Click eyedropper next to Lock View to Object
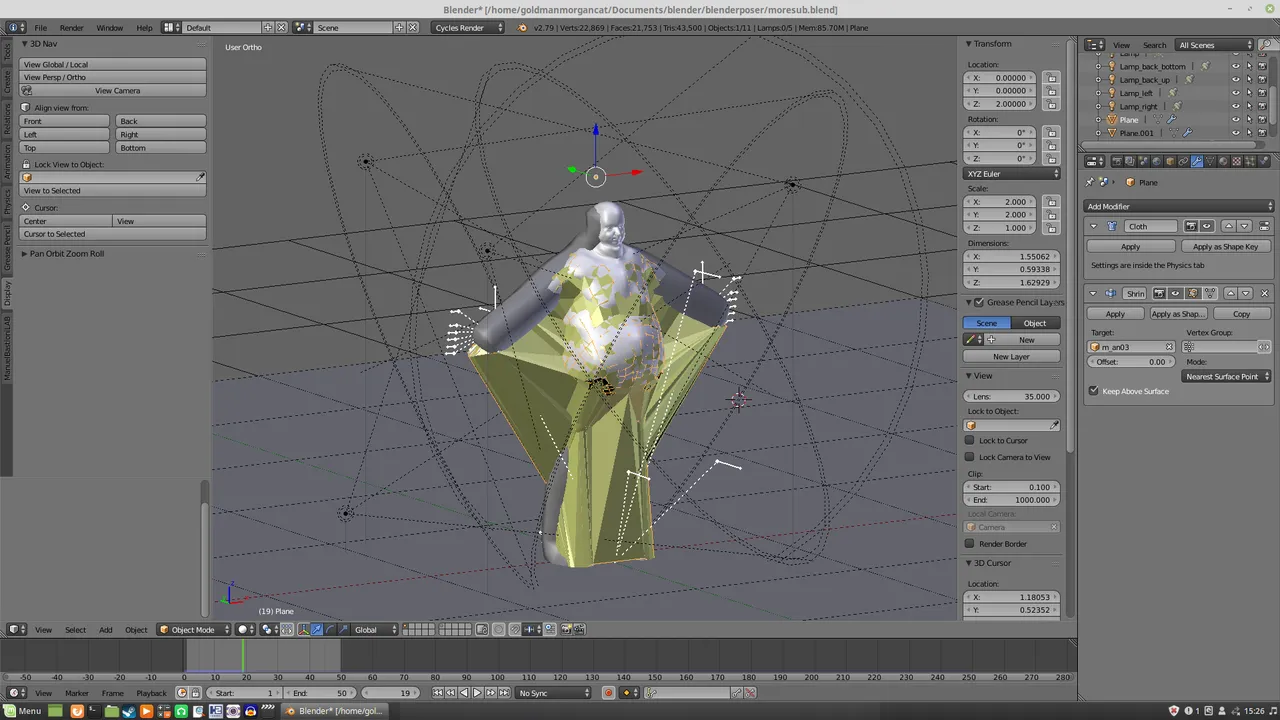The width and height of the screenshot is (1280, 720). pyautogui.click(x=200, y=177)
